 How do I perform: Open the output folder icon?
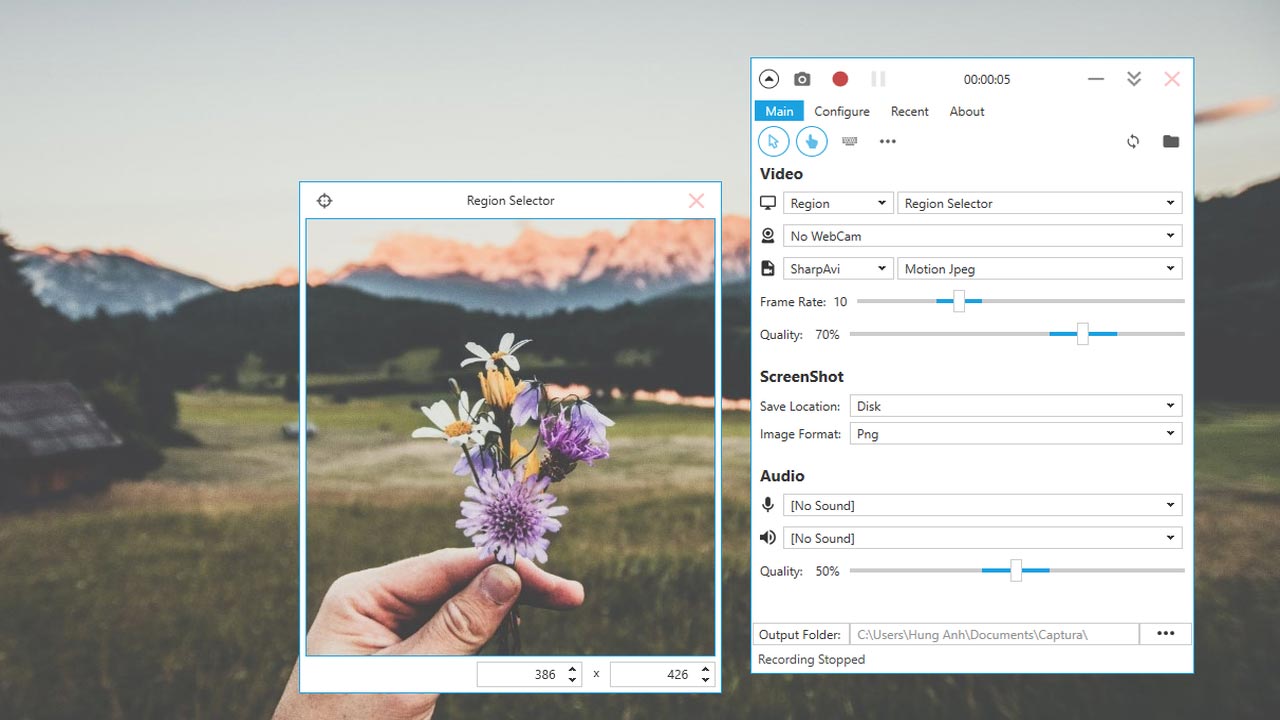tap(1171, 142)
